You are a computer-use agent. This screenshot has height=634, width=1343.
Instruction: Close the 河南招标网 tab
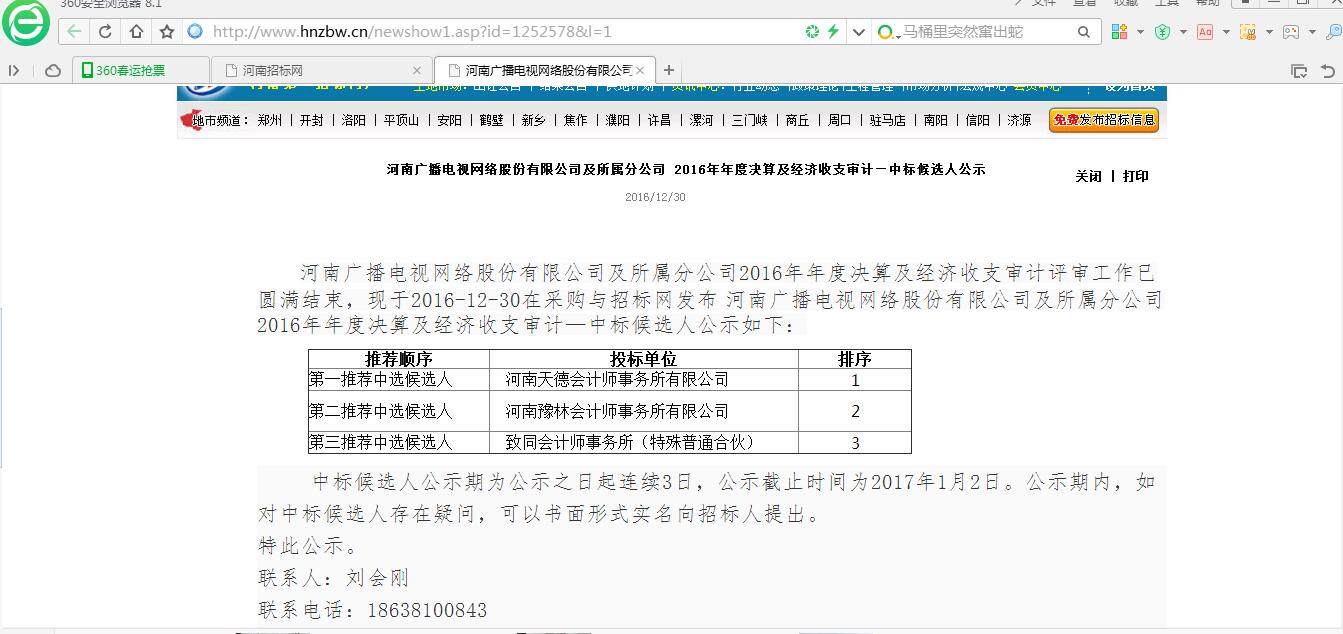coord(418,71)
